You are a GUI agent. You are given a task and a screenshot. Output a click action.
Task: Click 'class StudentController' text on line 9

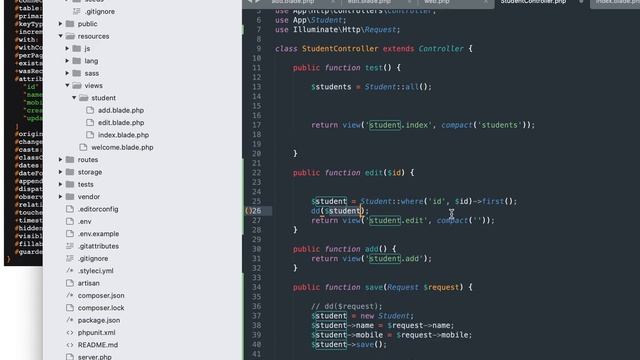point(327,49)
